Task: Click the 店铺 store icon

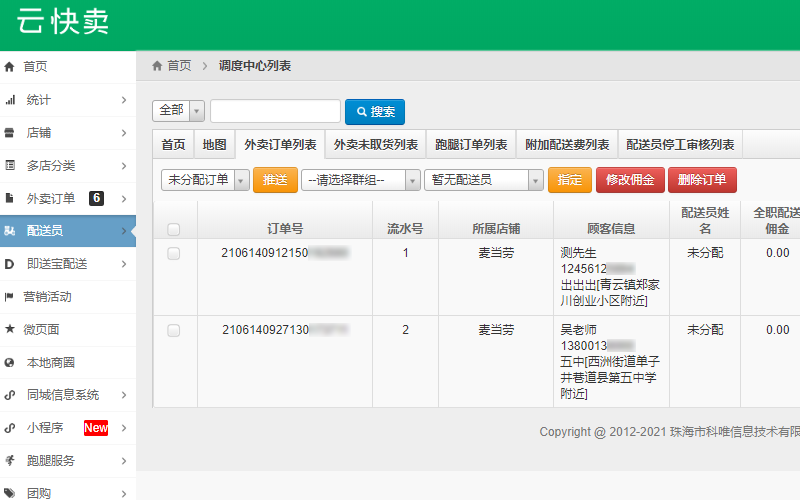Action: tap(9, 133)
